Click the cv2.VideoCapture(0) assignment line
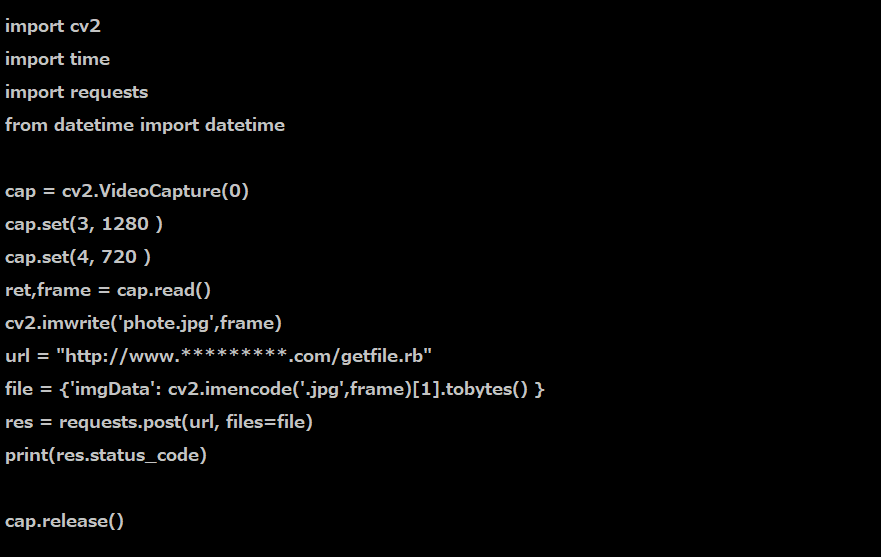 pyautogui.click(x=126, y=191)
